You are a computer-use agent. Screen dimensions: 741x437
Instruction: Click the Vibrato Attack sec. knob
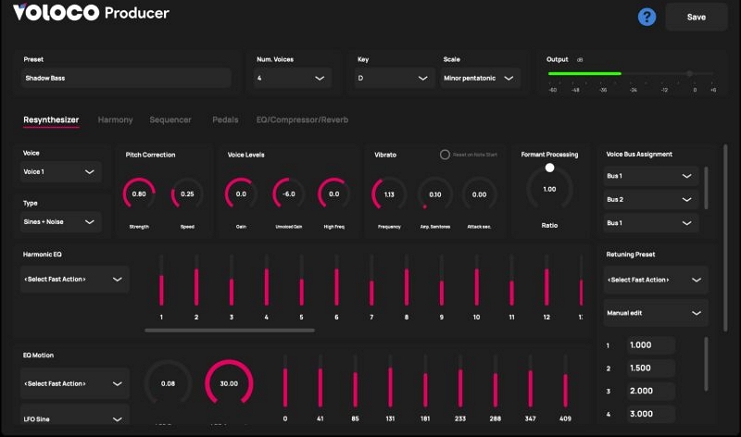479,194
